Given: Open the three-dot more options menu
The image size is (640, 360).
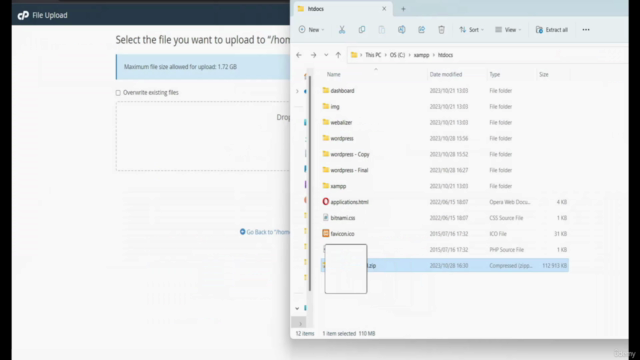Looking at the screenshot, I should [586, 29].
